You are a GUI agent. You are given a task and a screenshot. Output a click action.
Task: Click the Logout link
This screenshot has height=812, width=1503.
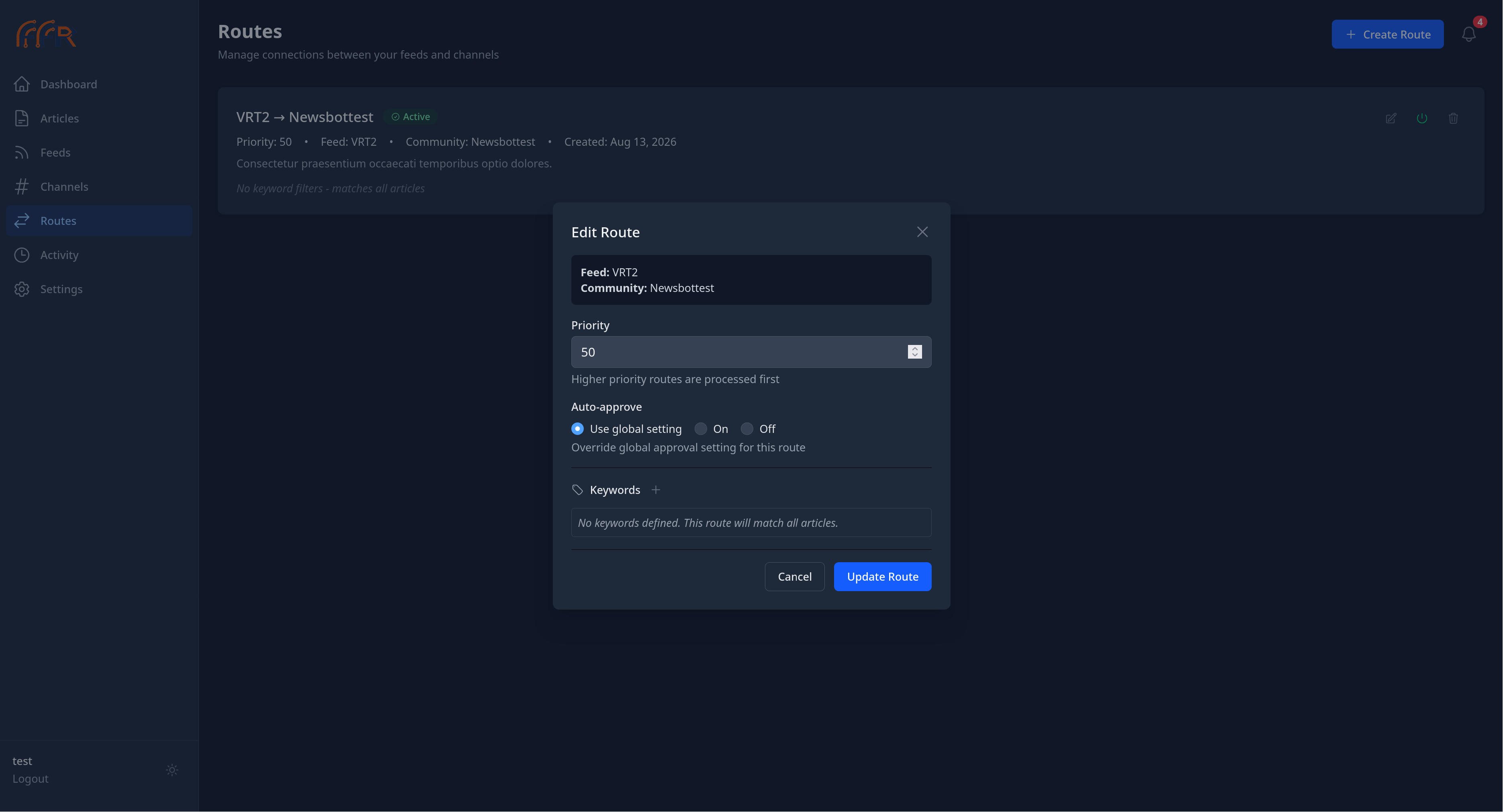31,779
